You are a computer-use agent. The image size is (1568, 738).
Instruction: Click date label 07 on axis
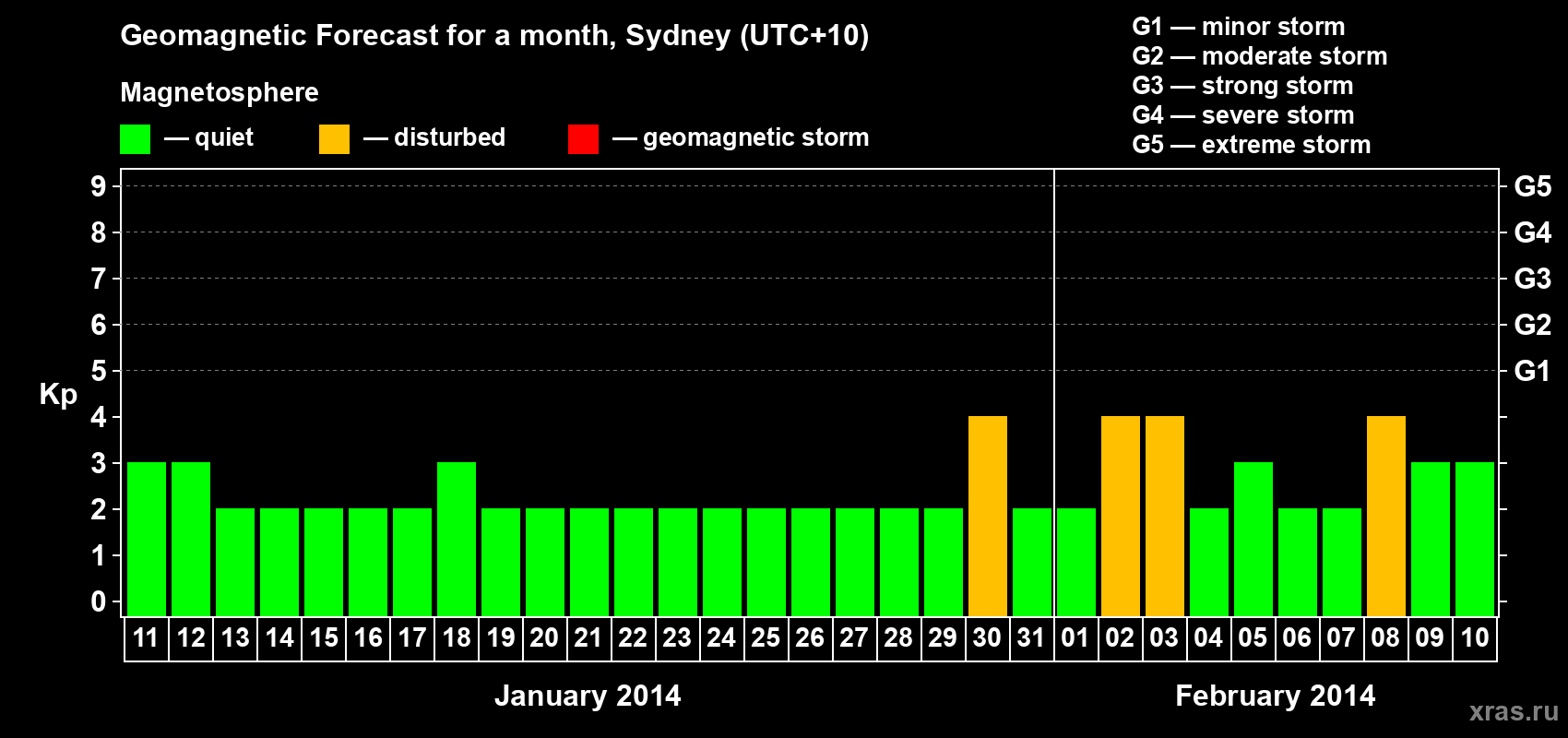(1341, 637)
